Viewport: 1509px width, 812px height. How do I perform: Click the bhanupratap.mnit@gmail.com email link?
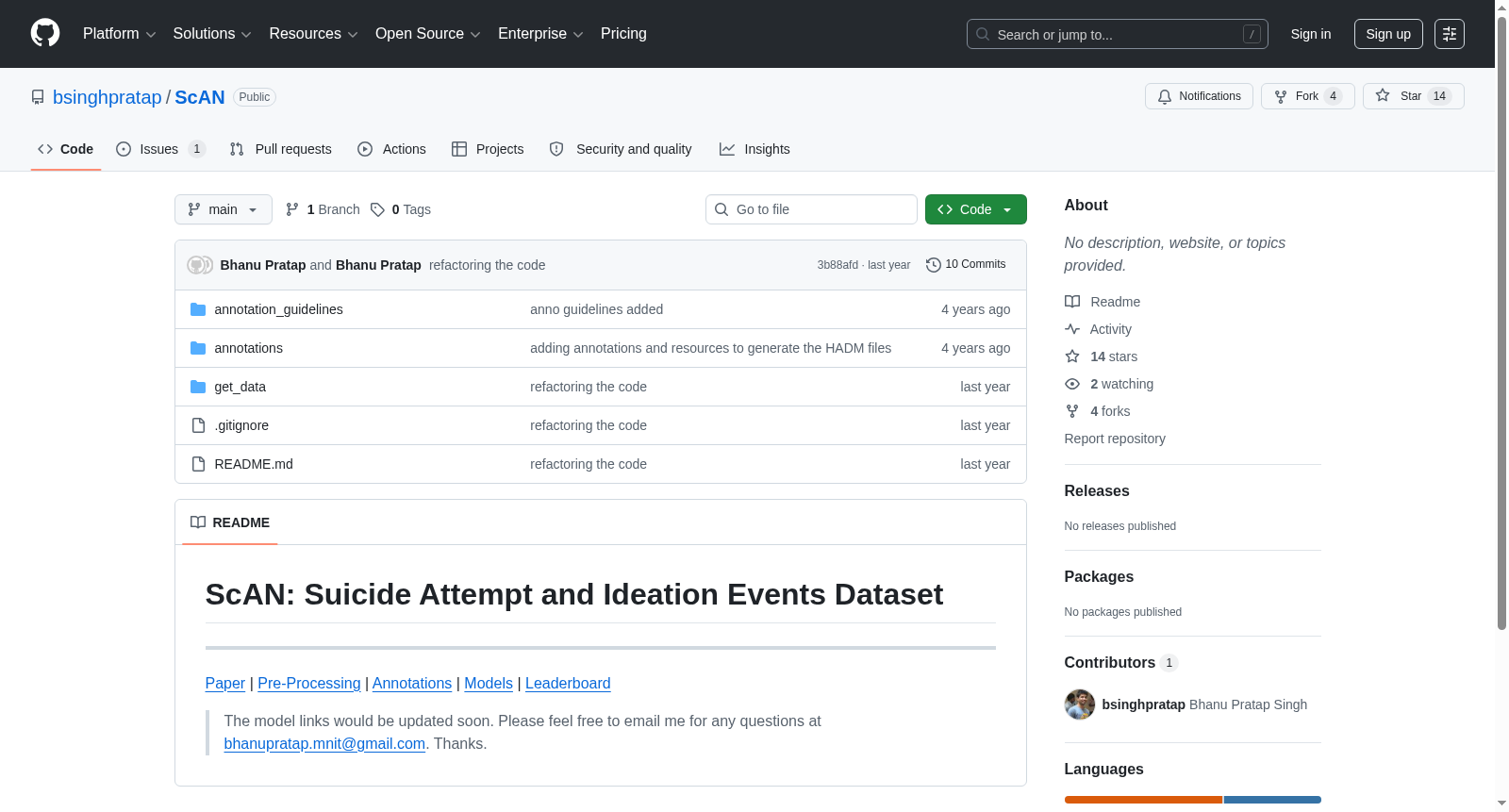point(324,743)
